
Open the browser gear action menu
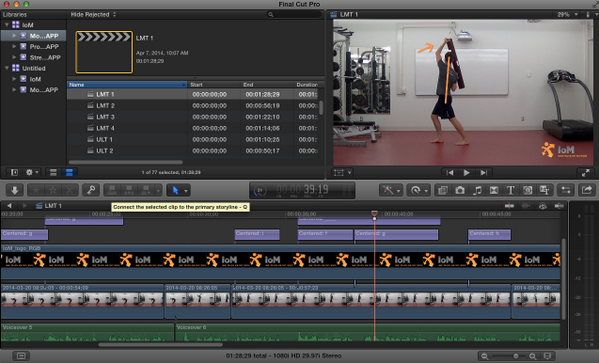[32, 172]
